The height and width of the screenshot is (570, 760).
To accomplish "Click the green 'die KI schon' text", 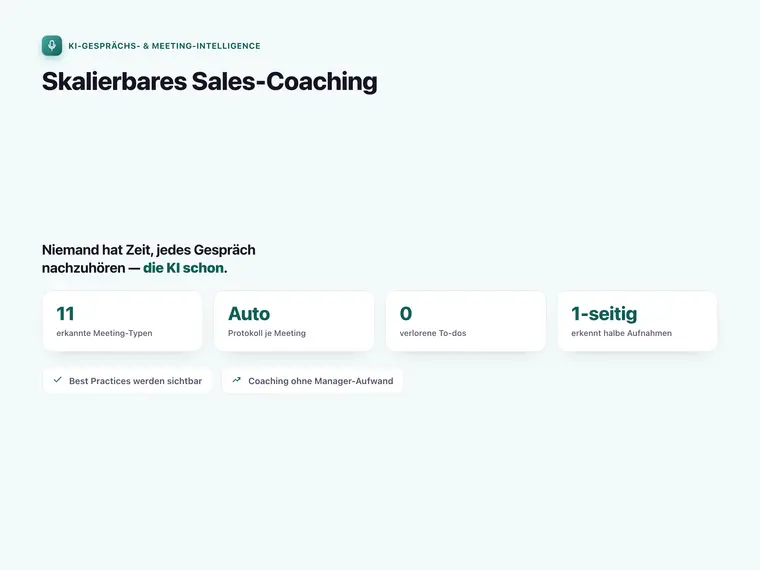I will (x=184, y=268).
